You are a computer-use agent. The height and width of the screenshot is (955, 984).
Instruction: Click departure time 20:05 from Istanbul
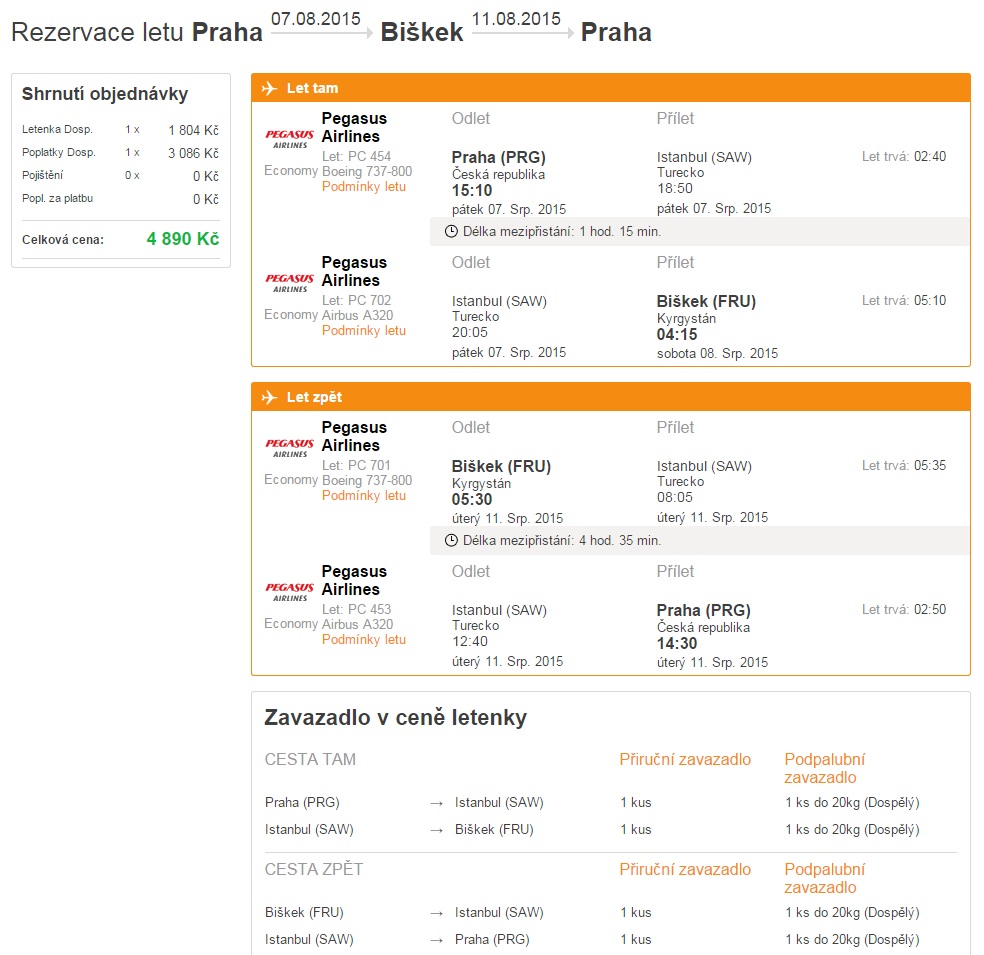coord(469,332)
